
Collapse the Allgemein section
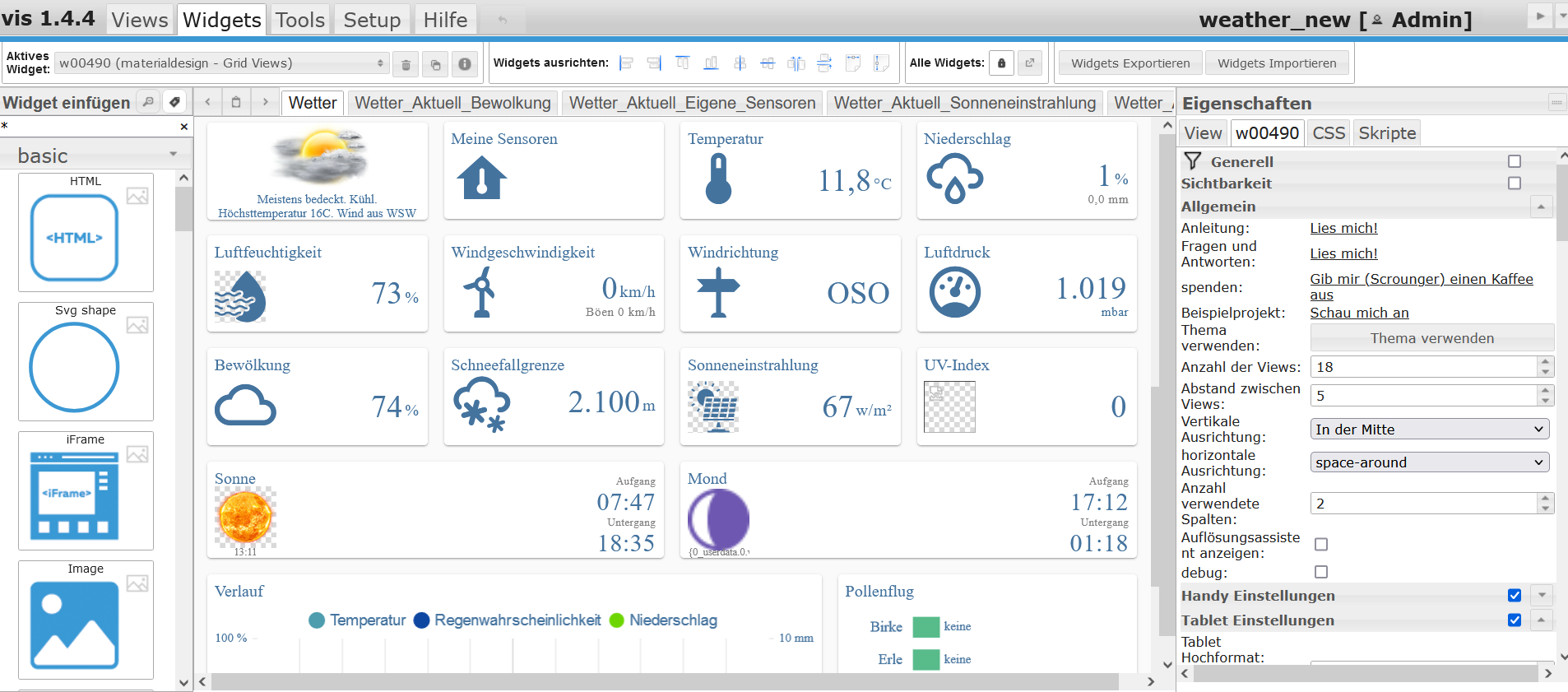pyautogui.click(x=1542, y=207)
